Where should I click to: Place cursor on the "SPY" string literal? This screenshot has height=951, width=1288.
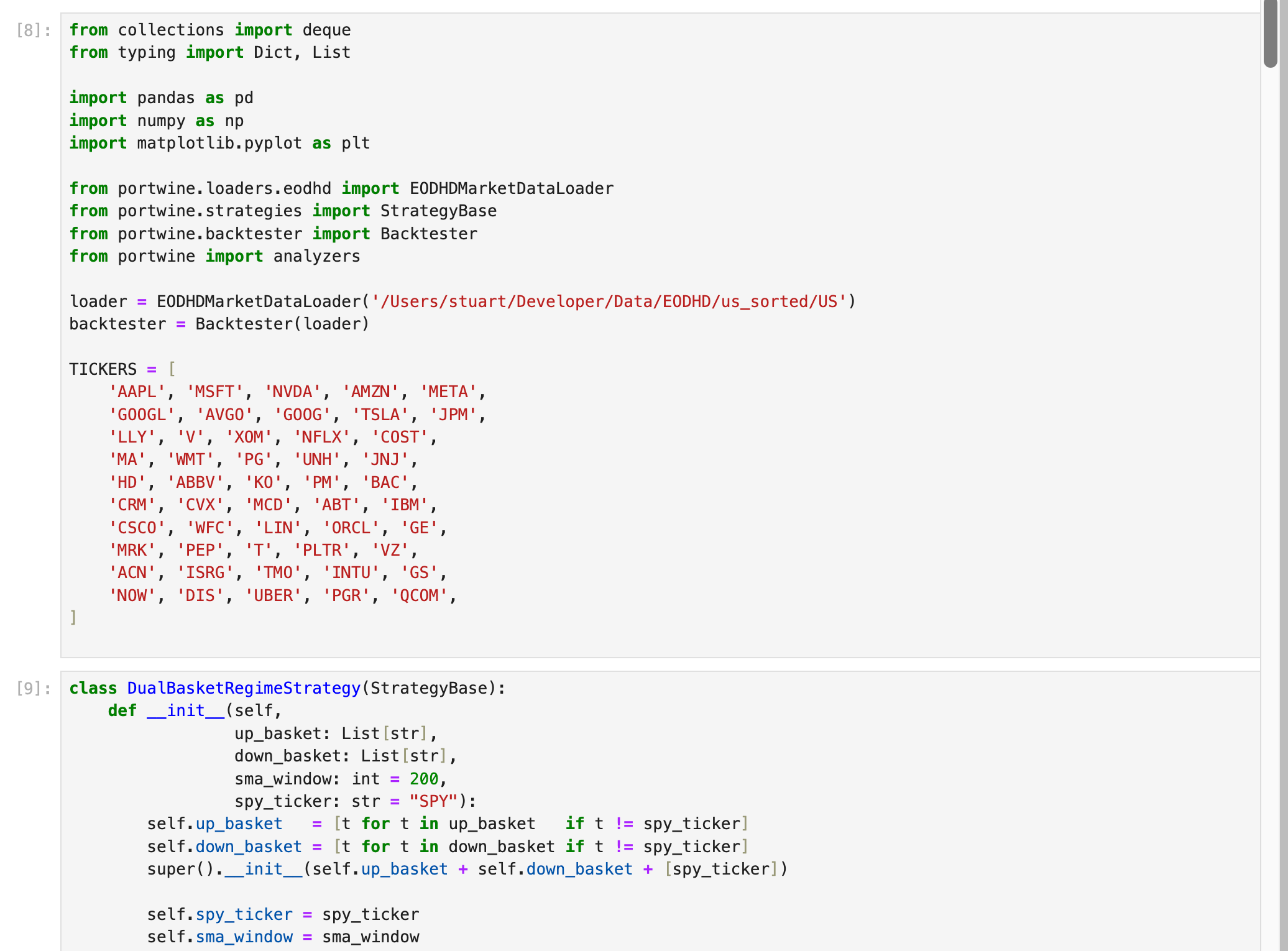tap(433, 802)
